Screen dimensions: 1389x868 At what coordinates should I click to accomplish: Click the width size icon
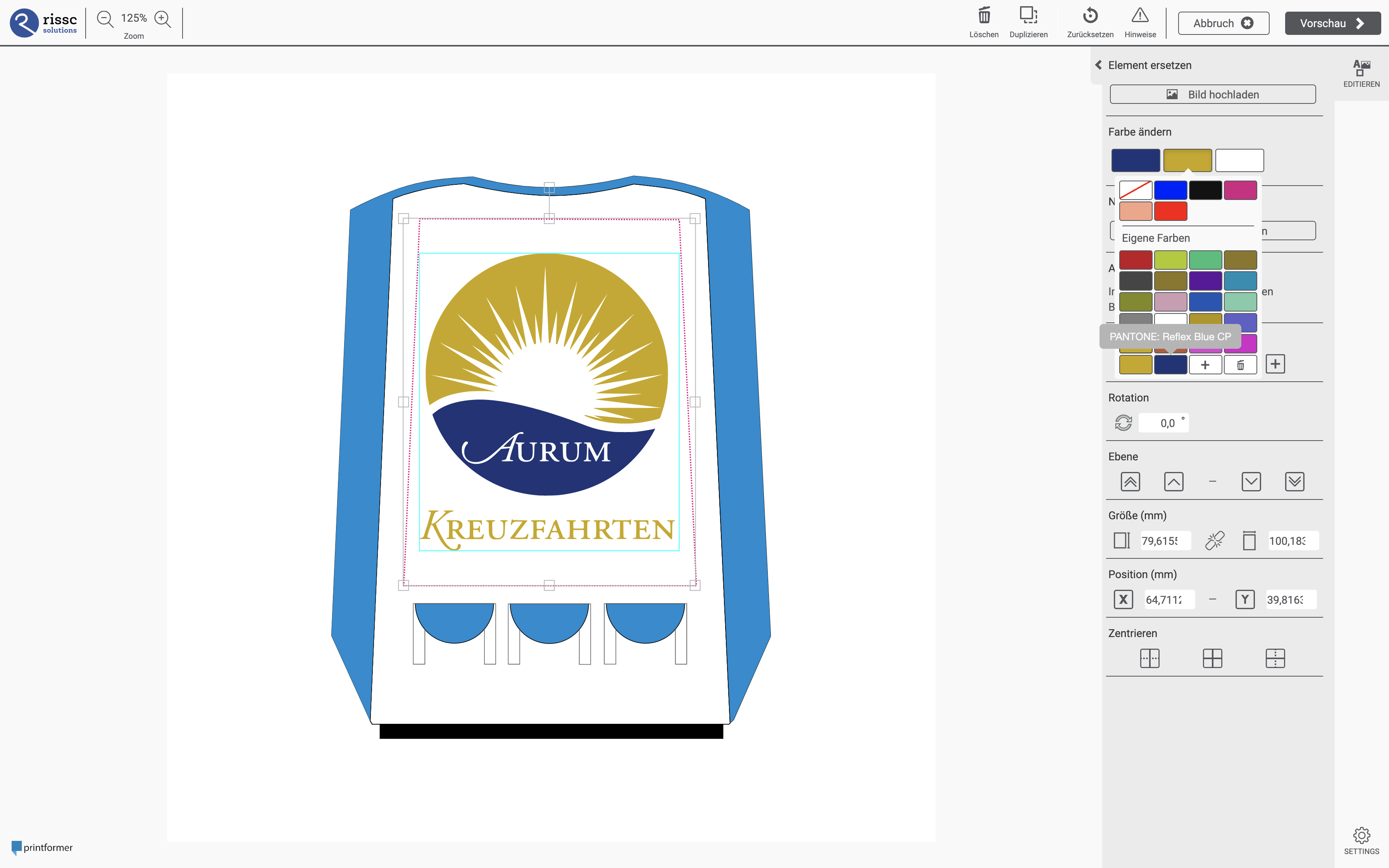pyautogui.click(x=1122, y=541)
